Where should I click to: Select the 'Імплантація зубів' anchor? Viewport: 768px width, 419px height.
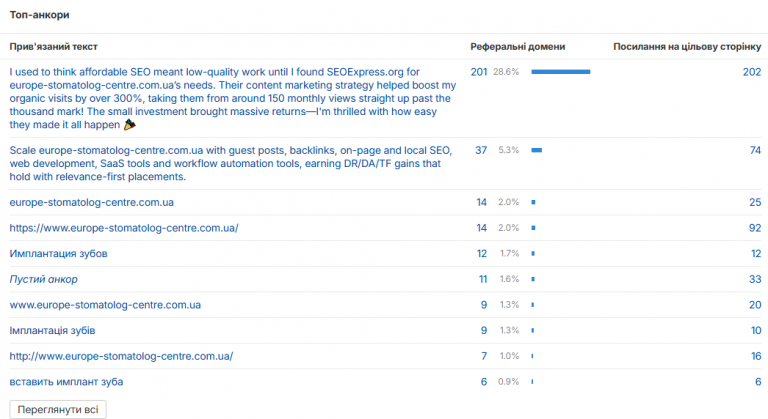tap(52, 330)
